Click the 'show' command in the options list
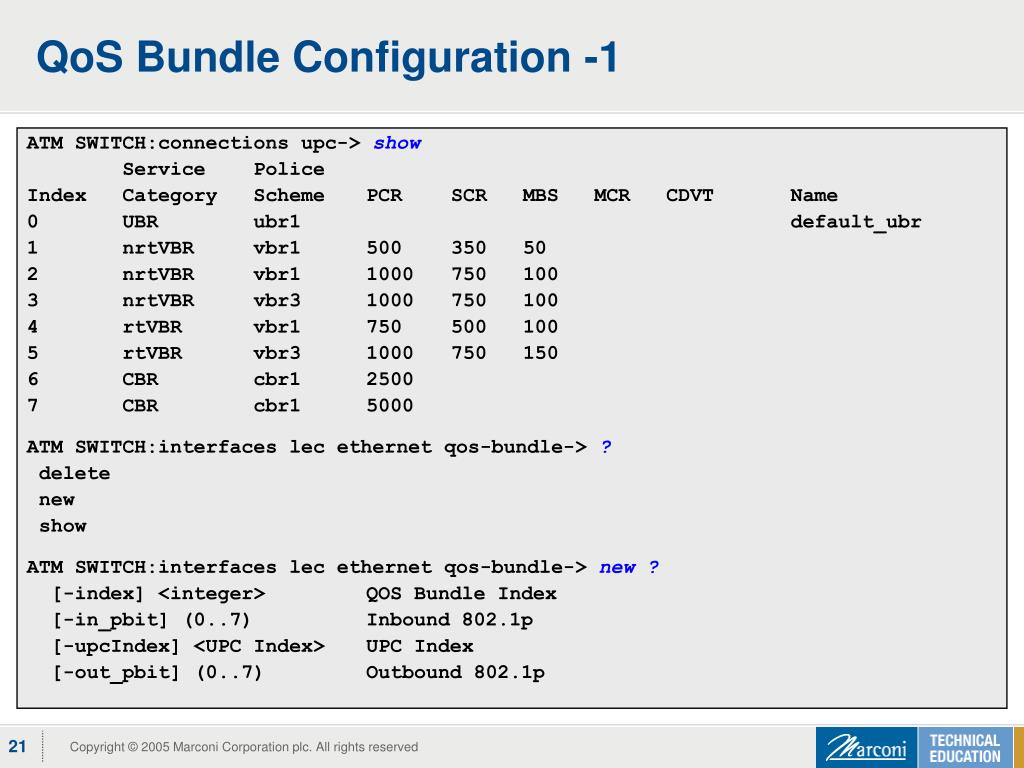This screenshot has width=1024, height=768. [x=63, y=526]
